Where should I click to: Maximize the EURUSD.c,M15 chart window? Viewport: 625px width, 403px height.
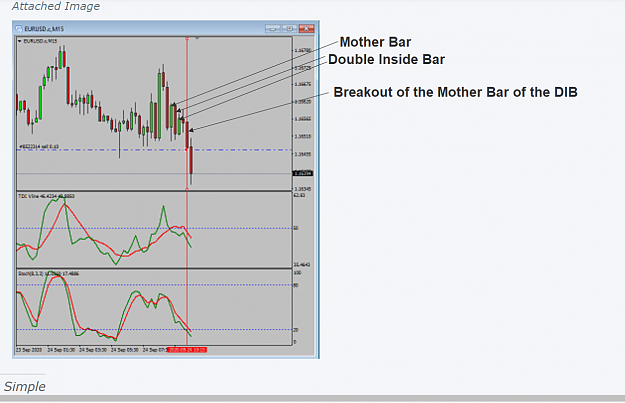pyautogui.click(x=290, y=29)
